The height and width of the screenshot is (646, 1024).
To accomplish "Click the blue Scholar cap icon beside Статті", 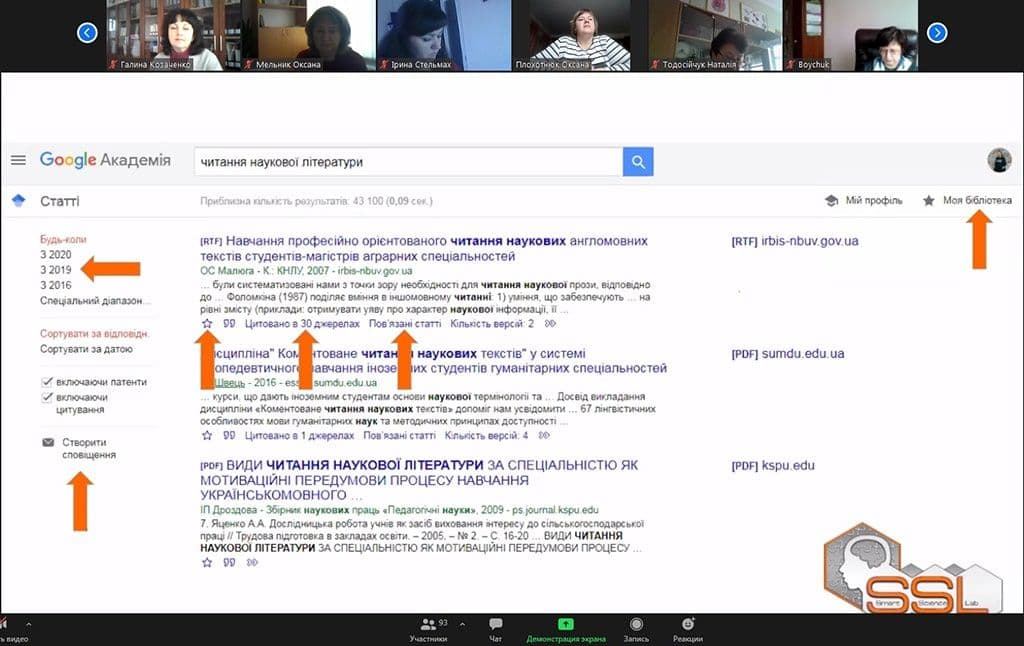I will [x=18, y=201].
